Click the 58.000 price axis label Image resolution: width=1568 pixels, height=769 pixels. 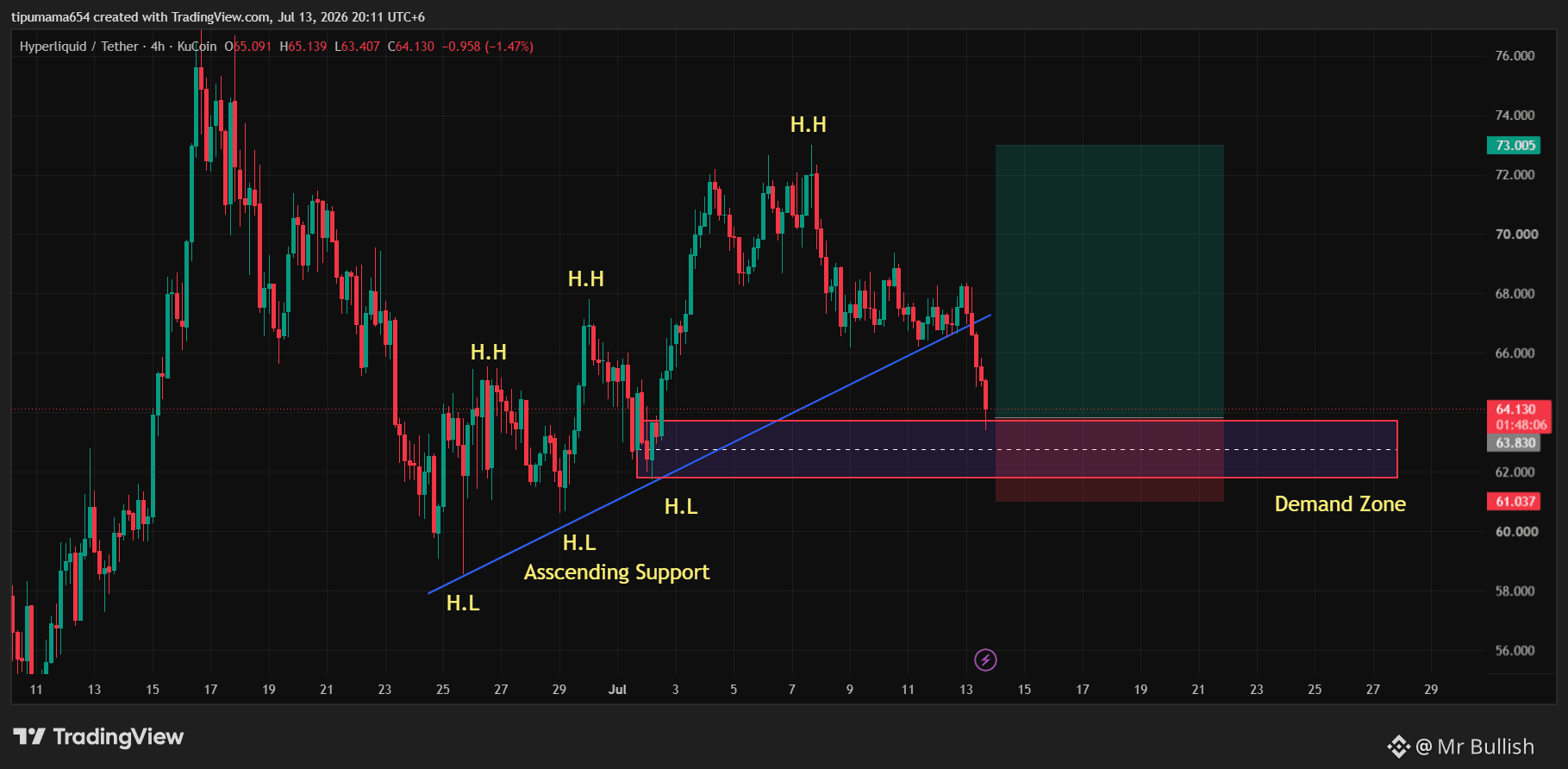[x=1515, y=591]
